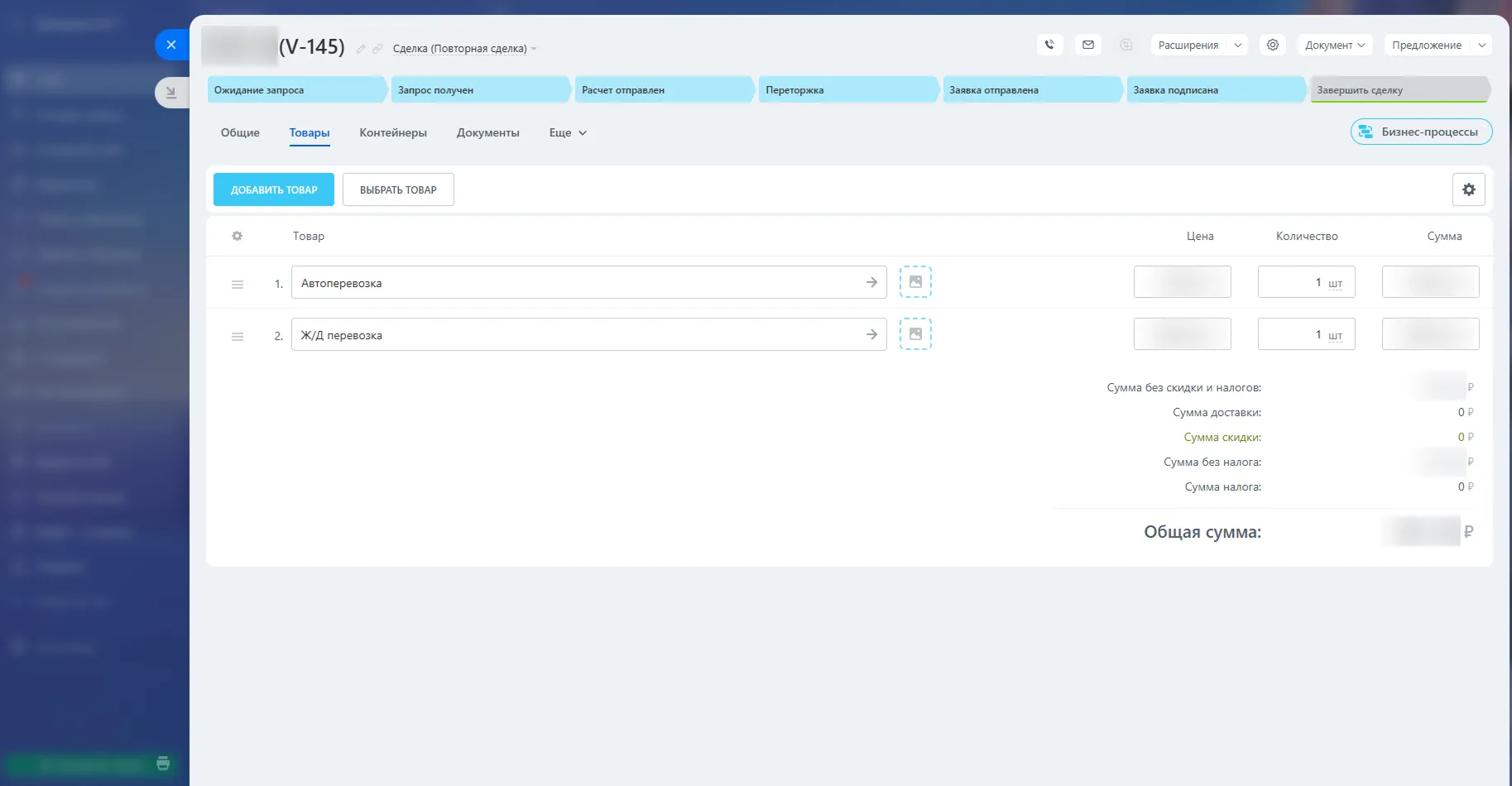This screenshot has height=786, width=1512.
Task: Expand the Еще tab menu
Action: (x=568, y=132)
